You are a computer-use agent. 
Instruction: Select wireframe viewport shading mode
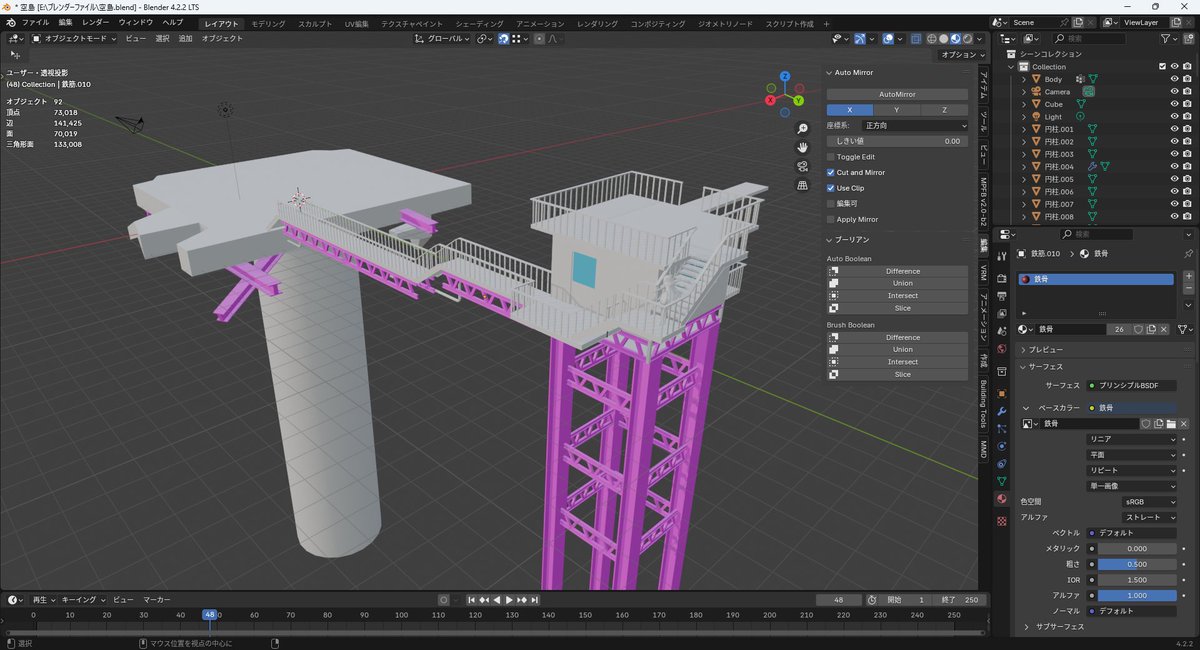coord(932,38)
